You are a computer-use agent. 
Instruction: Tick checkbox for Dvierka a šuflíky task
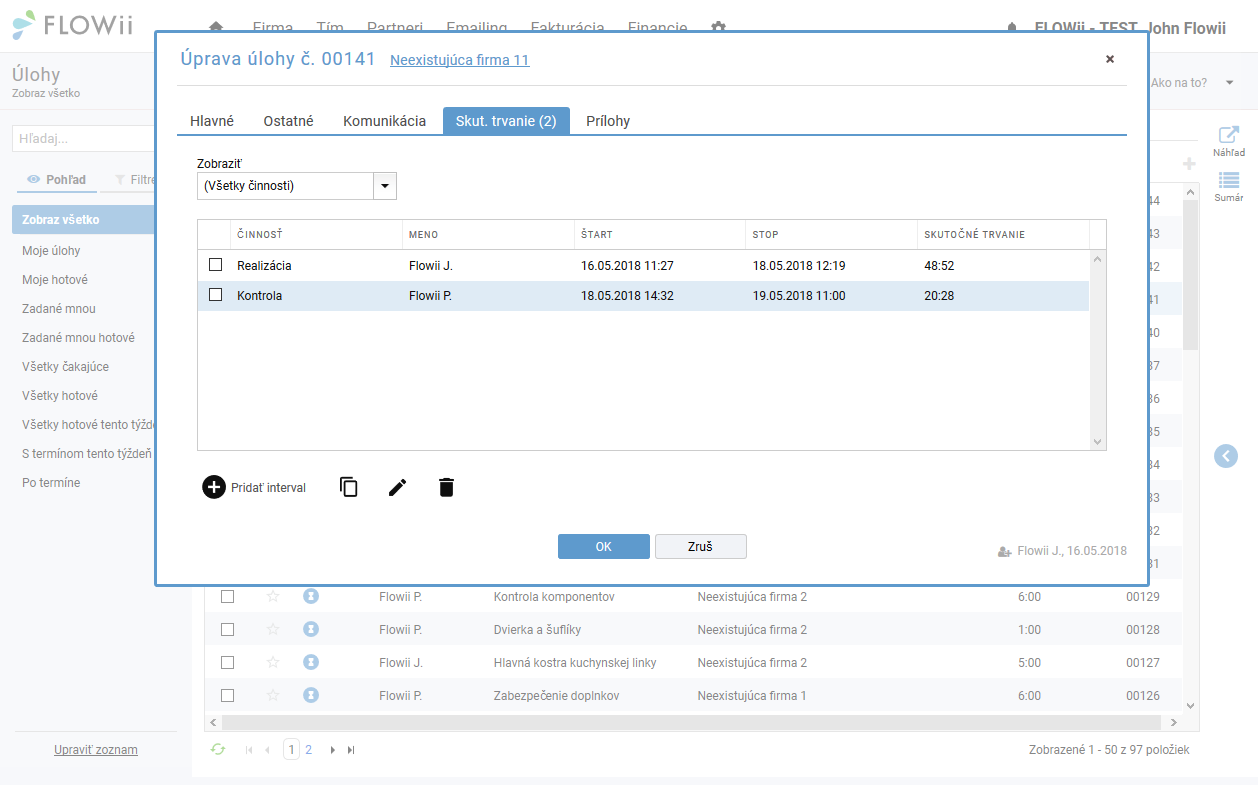227,630
